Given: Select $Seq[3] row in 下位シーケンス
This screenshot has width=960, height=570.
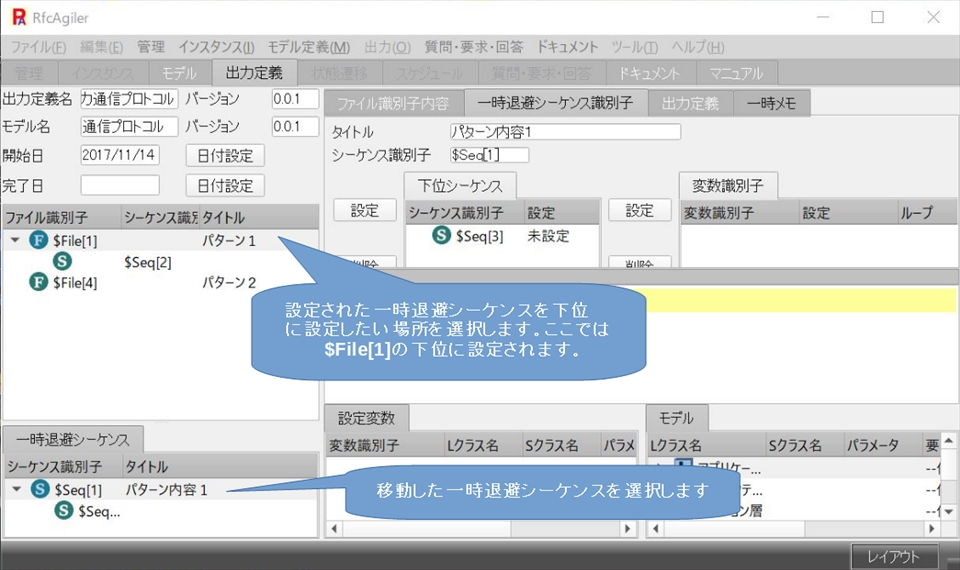Looking at the screenshot, I should point(502,236).
